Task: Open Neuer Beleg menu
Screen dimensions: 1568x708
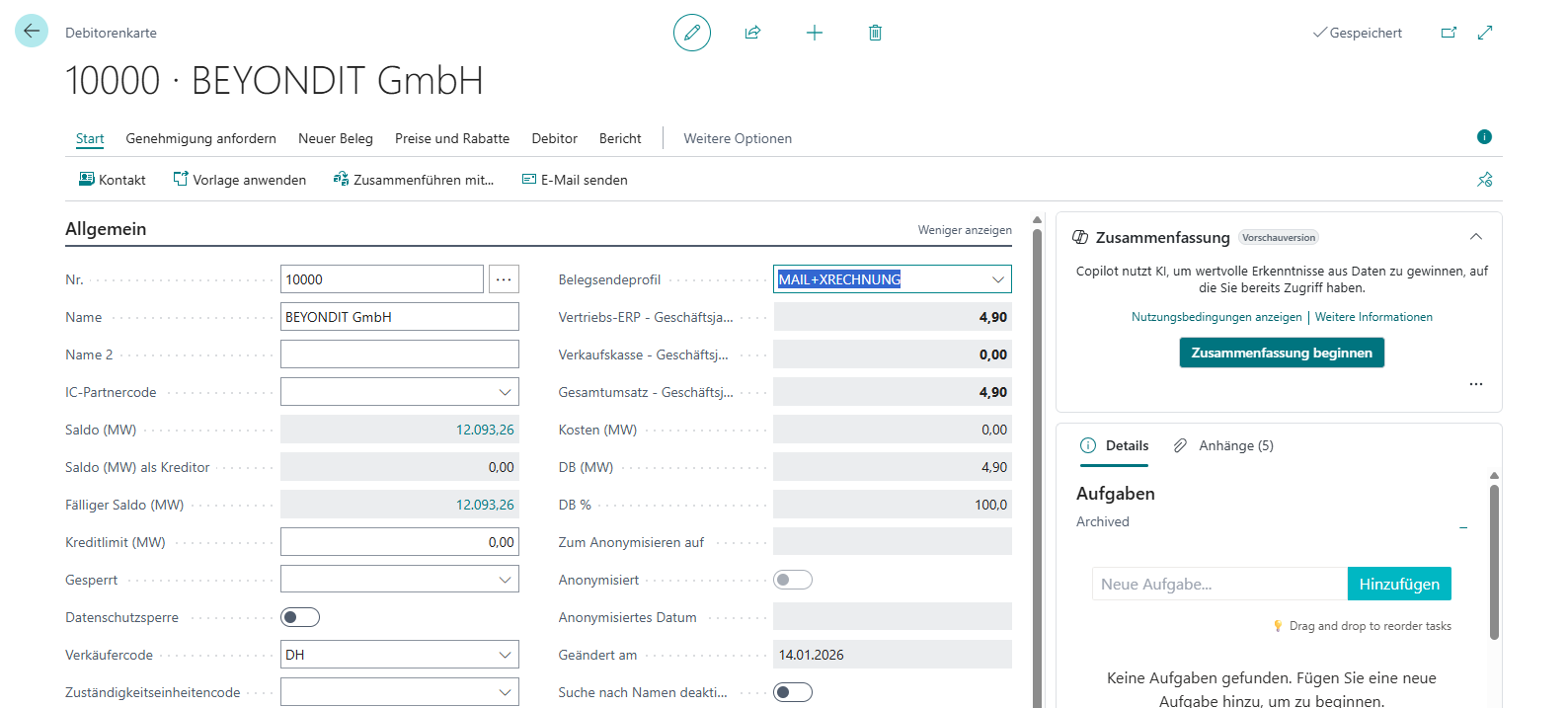Action: tap(336, 138)
